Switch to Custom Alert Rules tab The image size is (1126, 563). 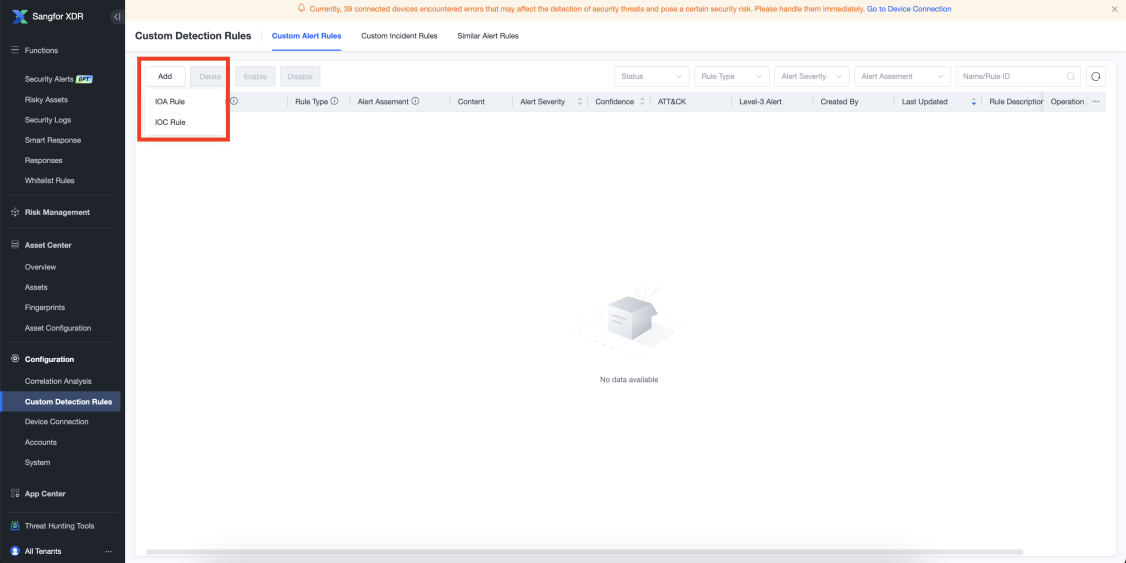(x=307, y=36)
